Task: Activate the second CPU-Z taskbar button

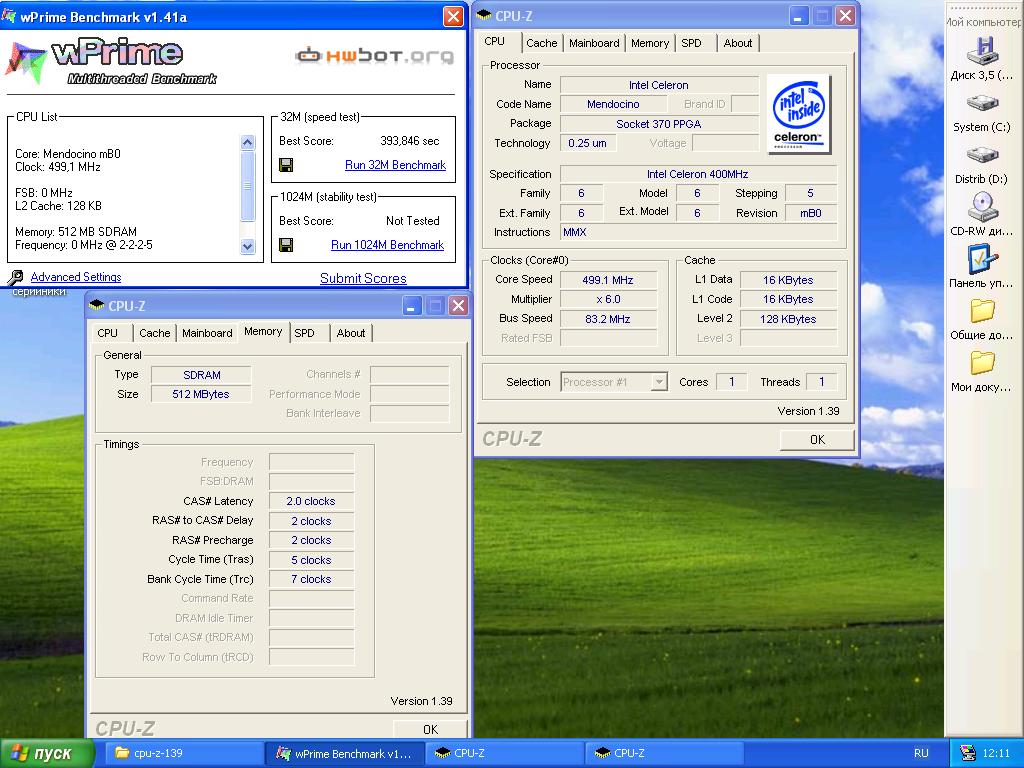Action: click(664, 753)
